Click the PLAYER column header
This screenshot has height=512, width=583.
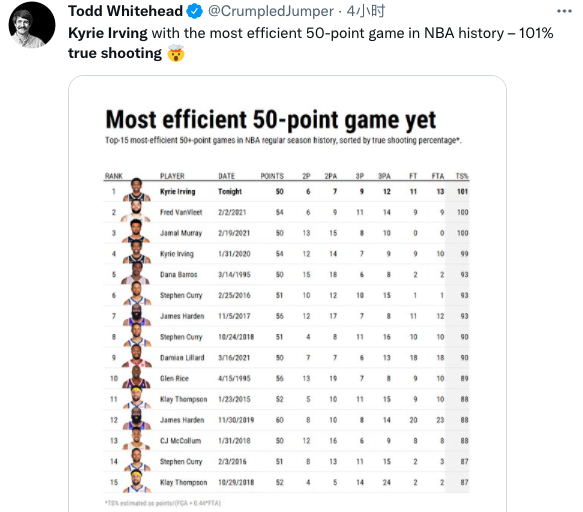click(172, 176)
